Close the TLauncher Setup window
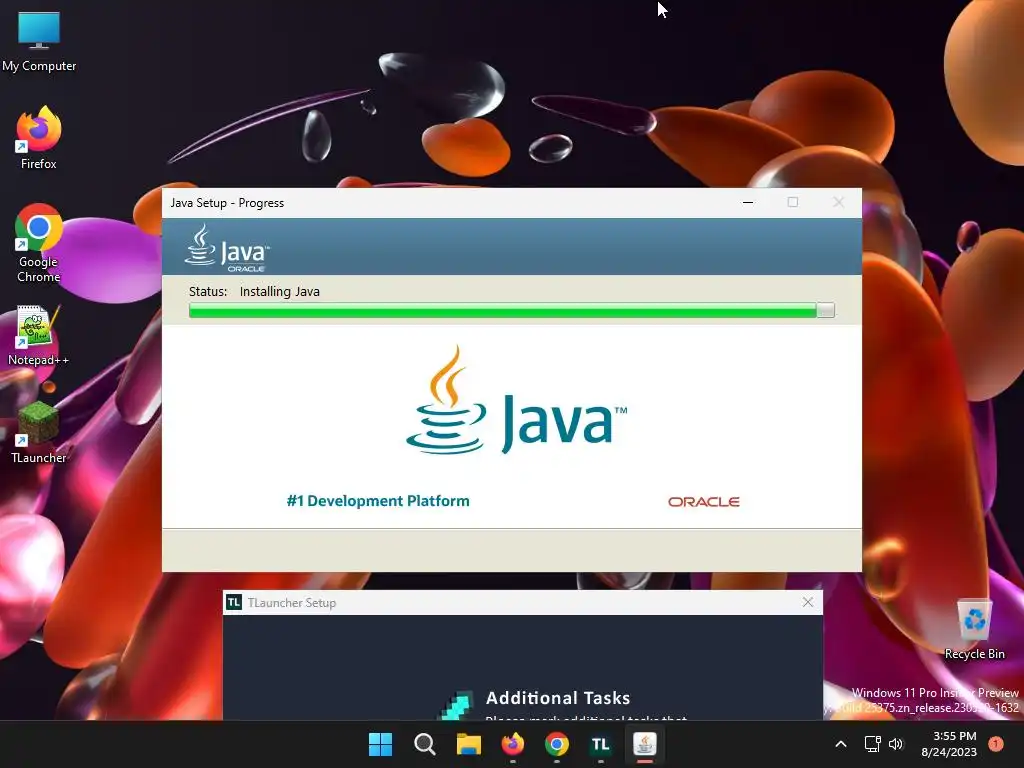 [808, 602]
